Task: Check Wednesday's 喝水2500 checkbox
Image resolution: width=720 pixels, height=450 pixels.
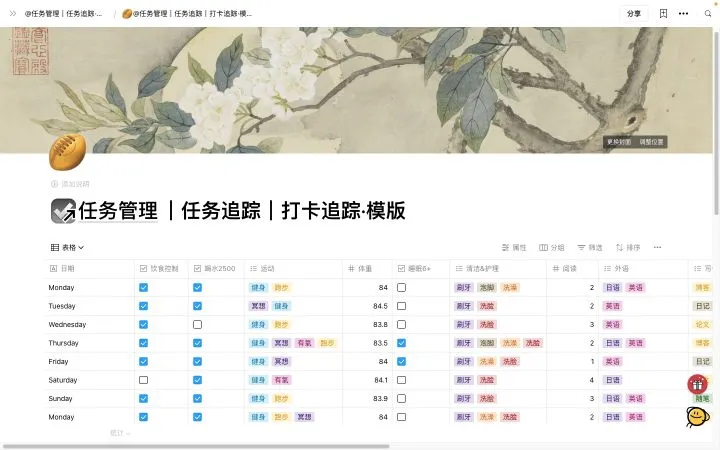Action: [x=197, y=325]
